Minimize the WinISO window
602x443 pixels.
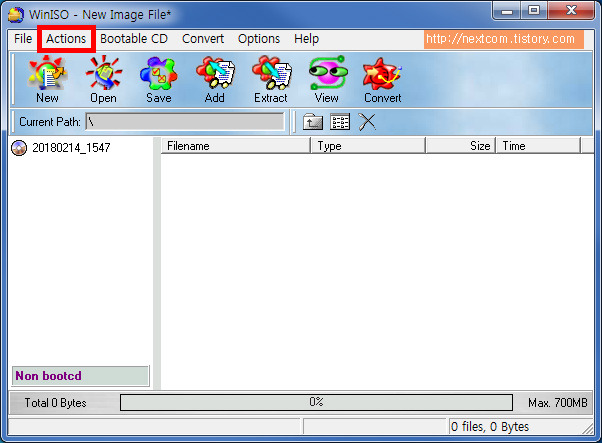click(507, 11)
